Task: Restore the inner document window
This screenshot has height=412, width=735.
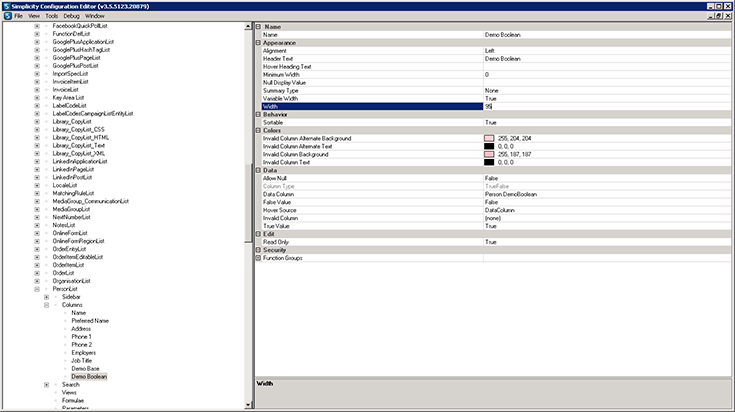Action: (719, 16)
